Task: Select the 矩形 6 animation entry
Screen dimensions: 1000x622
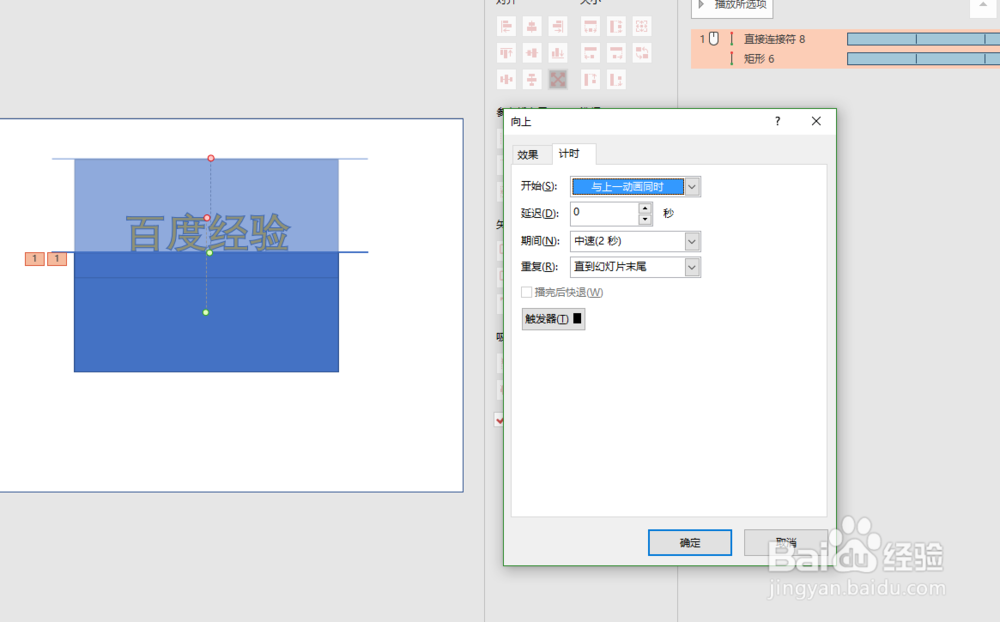Action: 759,59
